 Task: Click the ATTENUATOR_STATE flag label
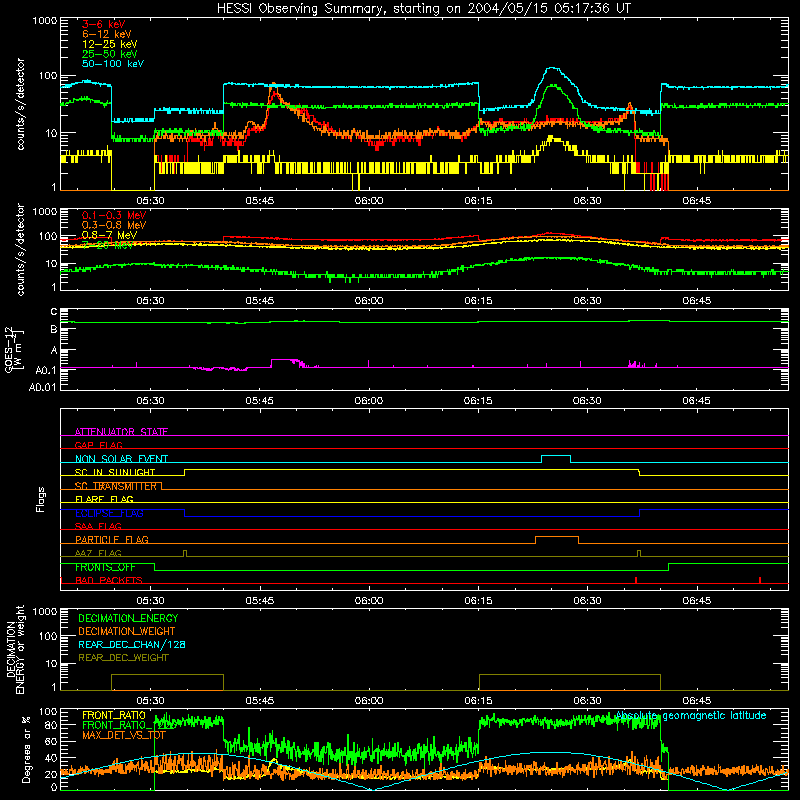121,432
